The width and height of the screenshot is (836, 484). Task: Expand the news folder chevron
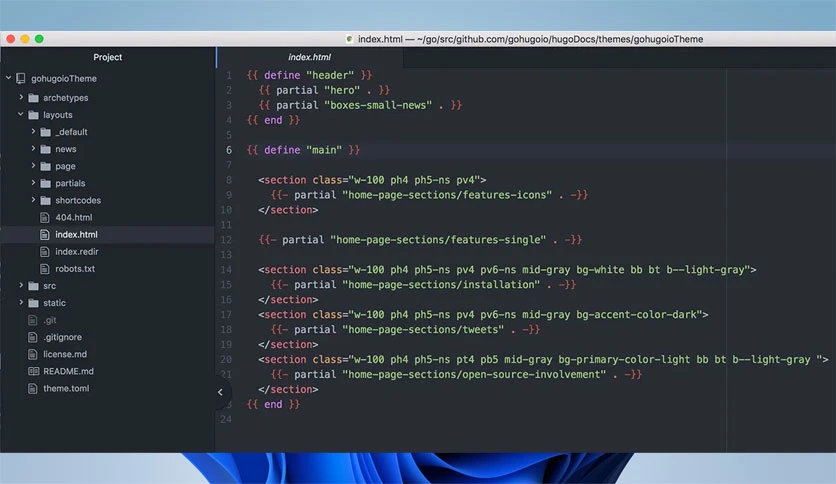pos(33,148)
